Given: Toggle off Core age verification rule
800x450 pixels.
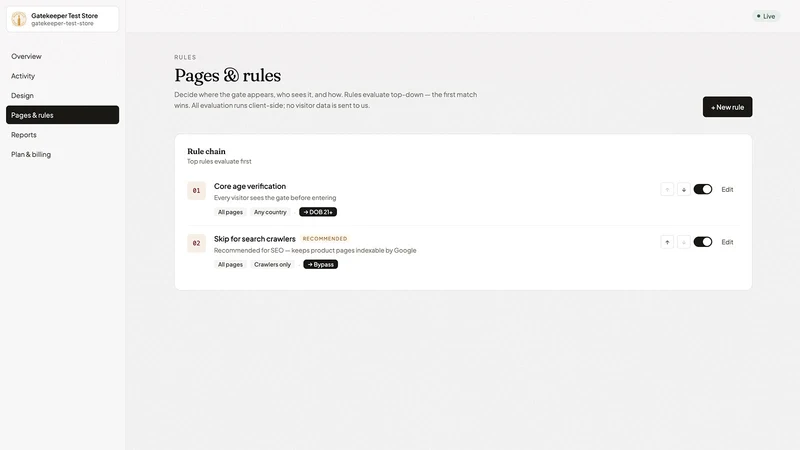Looking at the screenshot, I should (x=703, y=189).
